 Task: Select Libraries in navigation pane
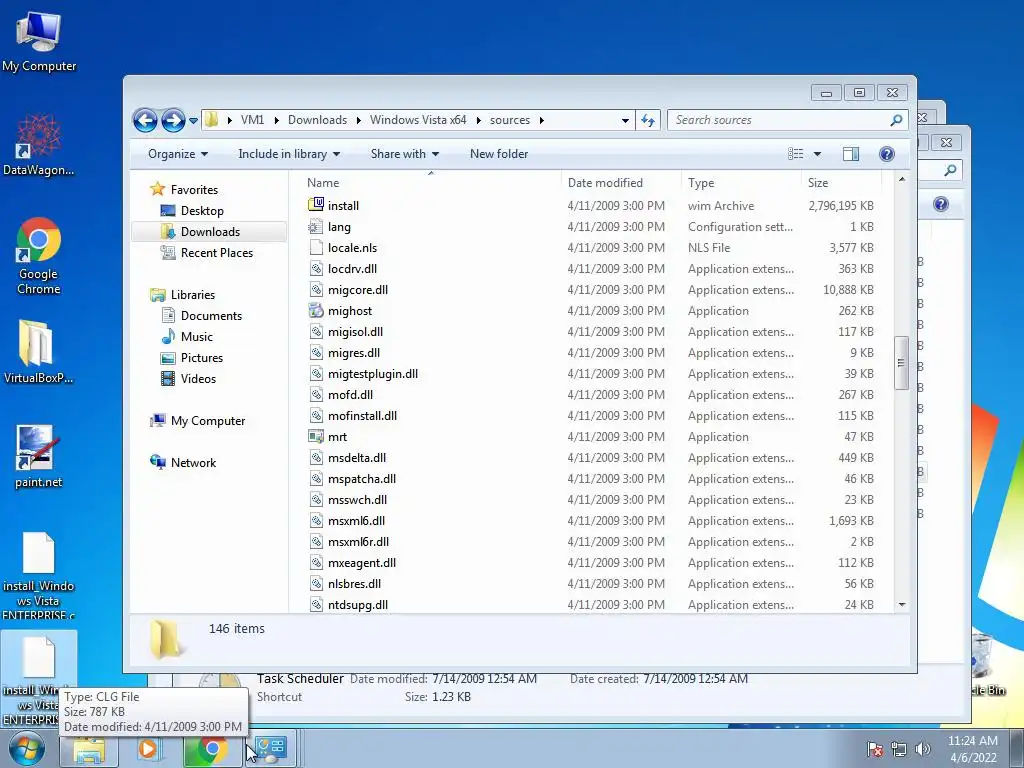(193, 295)
